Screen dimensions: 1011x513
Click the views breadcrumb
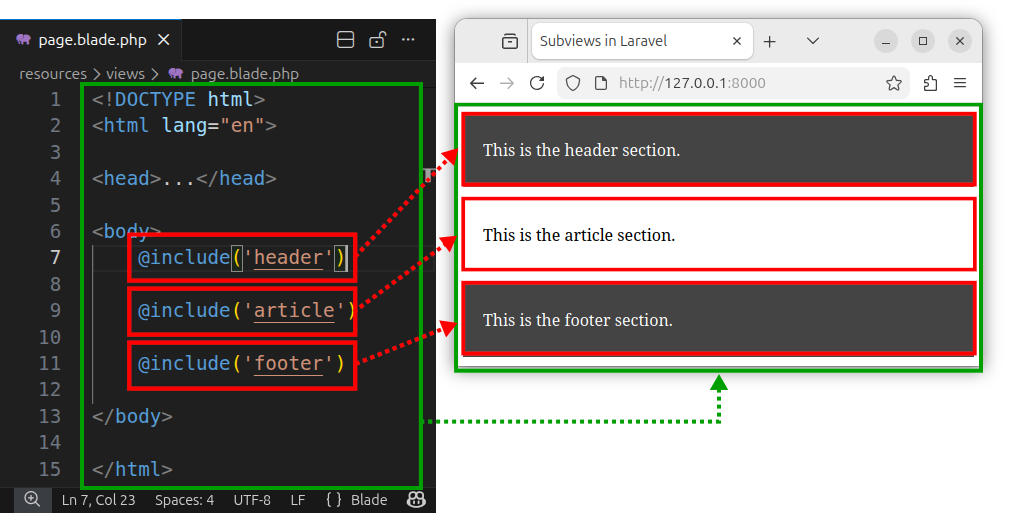pos(126,74)
